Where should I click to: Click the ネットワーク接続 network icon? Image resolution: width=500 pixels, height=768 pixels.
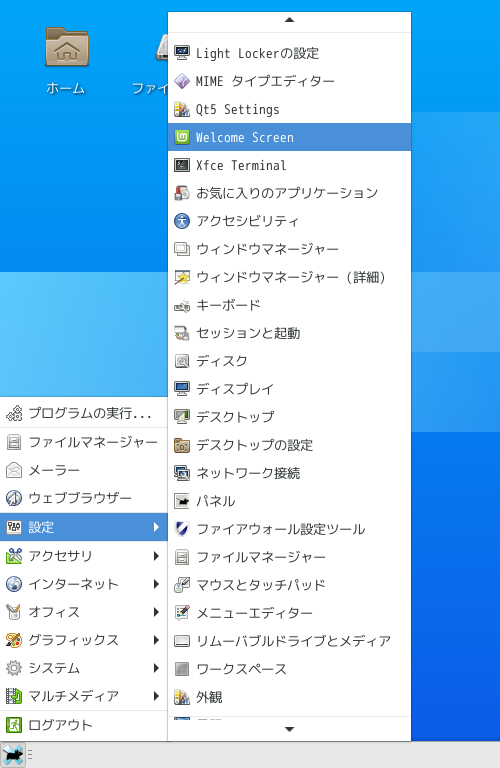pos(182,473)
